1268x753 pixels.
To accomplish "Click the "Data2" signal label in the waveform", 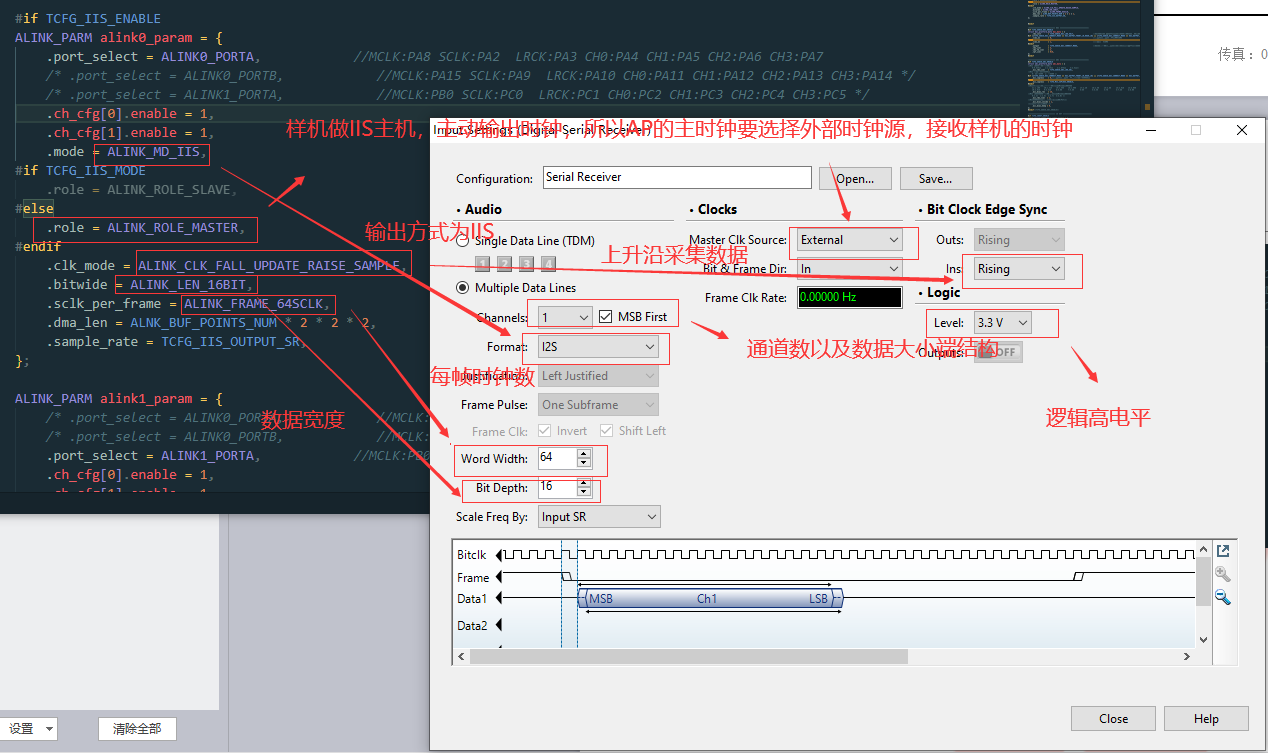I will [x=472, y=626].
